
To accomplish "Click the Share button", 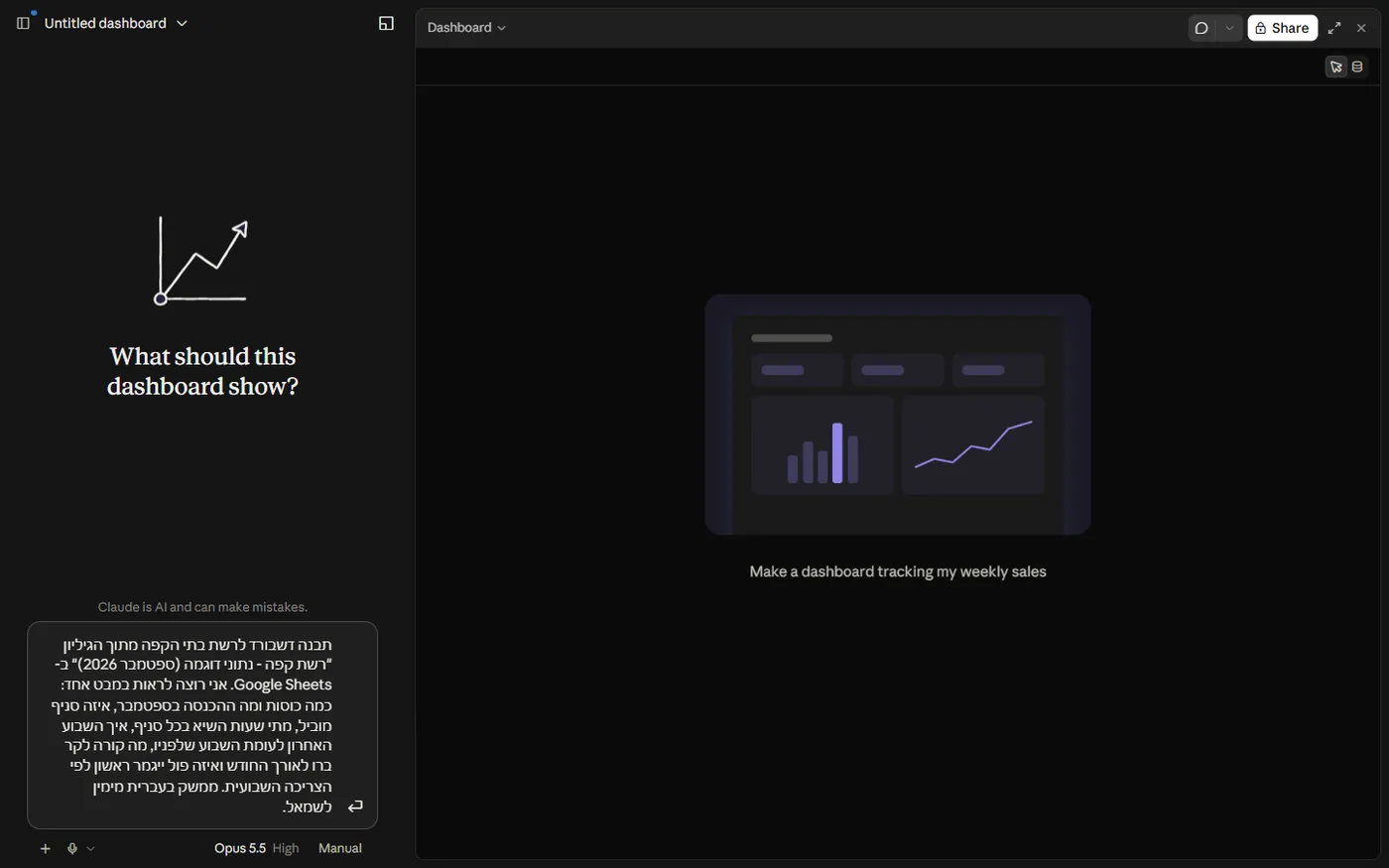I will (1282, 28).
